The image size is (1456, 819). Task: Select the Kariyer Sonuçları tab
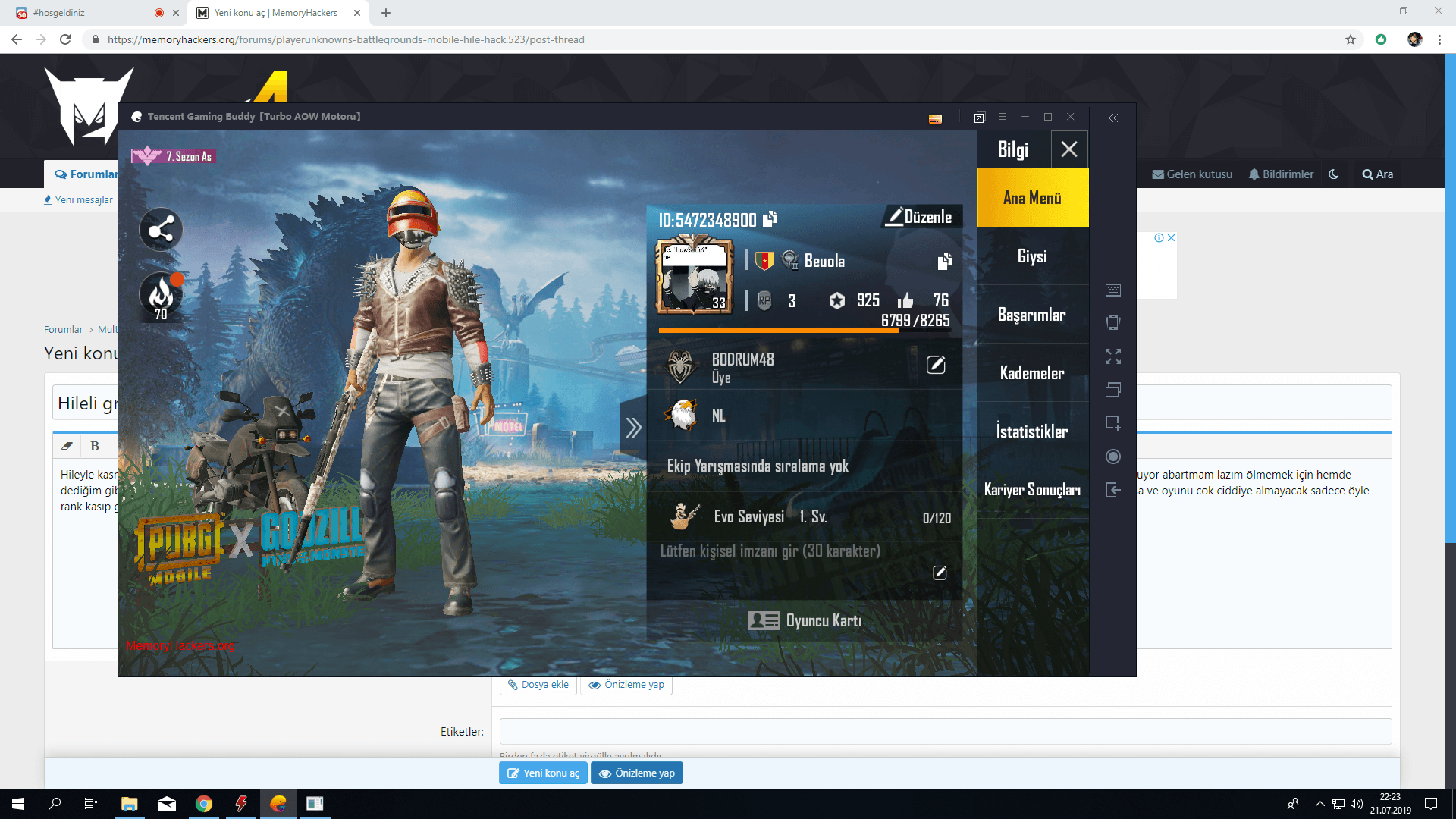point(1032,490)
